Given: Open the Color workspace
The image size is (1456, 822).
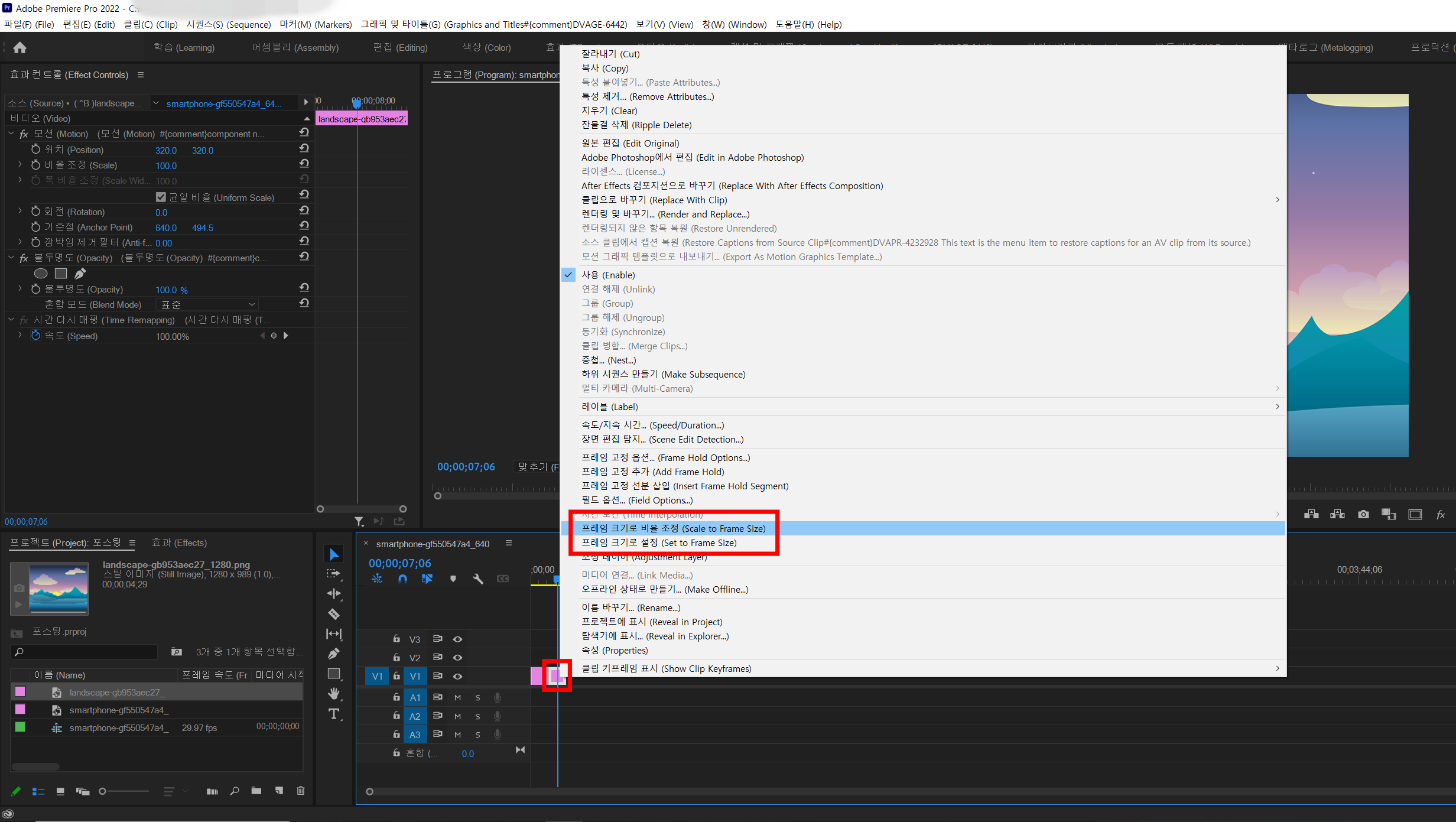Looking at the screenshot, I should [x=486, y=47].
